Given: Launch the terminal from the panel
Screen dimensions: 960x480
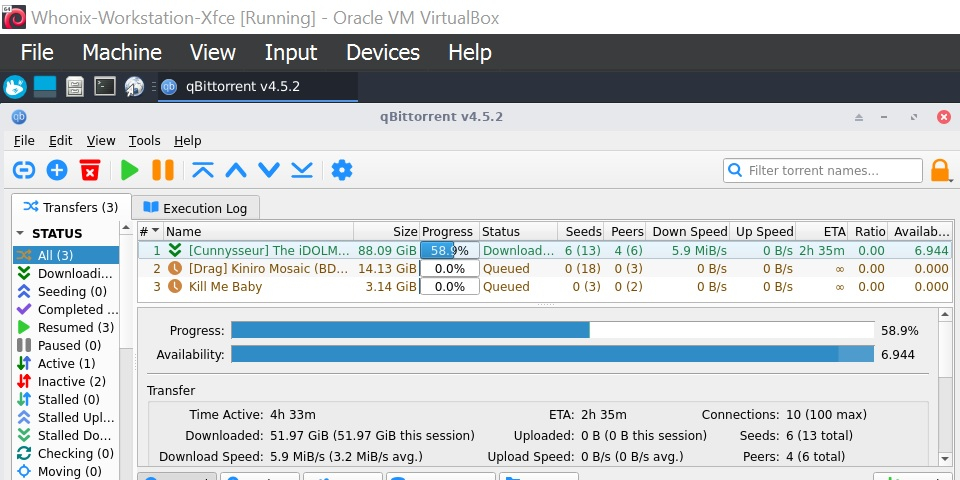Looking at the screenshot, I should [x=105, y=86].
